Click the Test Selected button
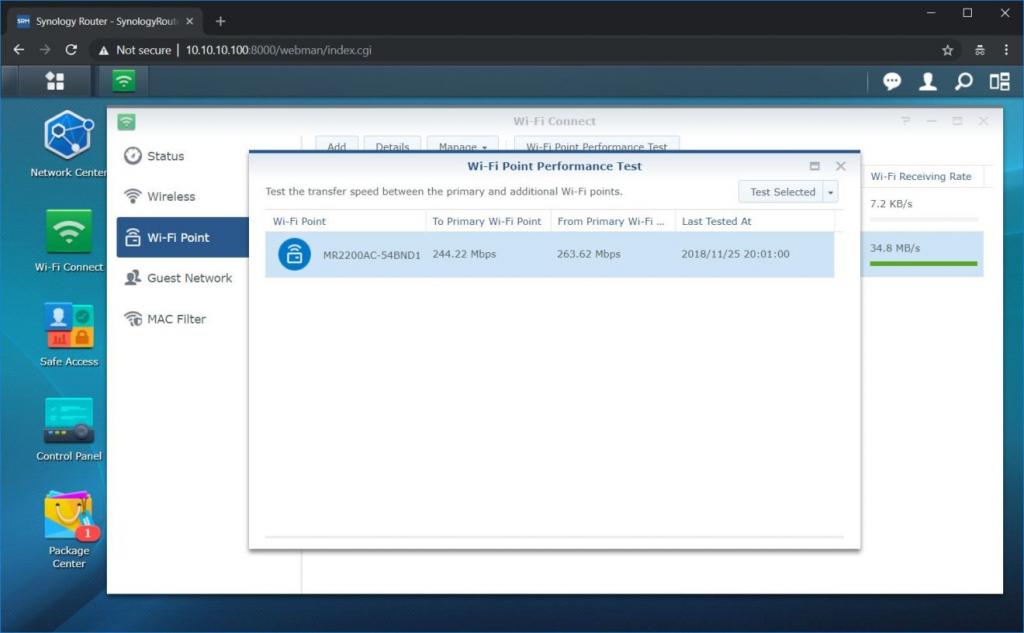Viewport: 1024px width, 633px height. point(782,192)
